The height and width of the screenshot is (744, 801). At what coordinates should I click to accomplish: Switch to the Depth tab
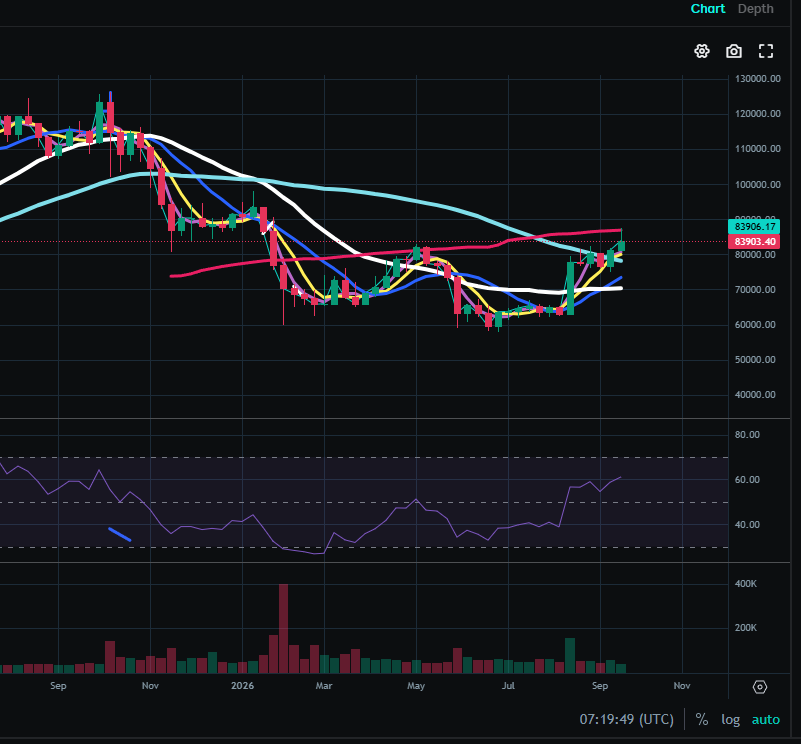pyautogui.click(x=756, y=9)
